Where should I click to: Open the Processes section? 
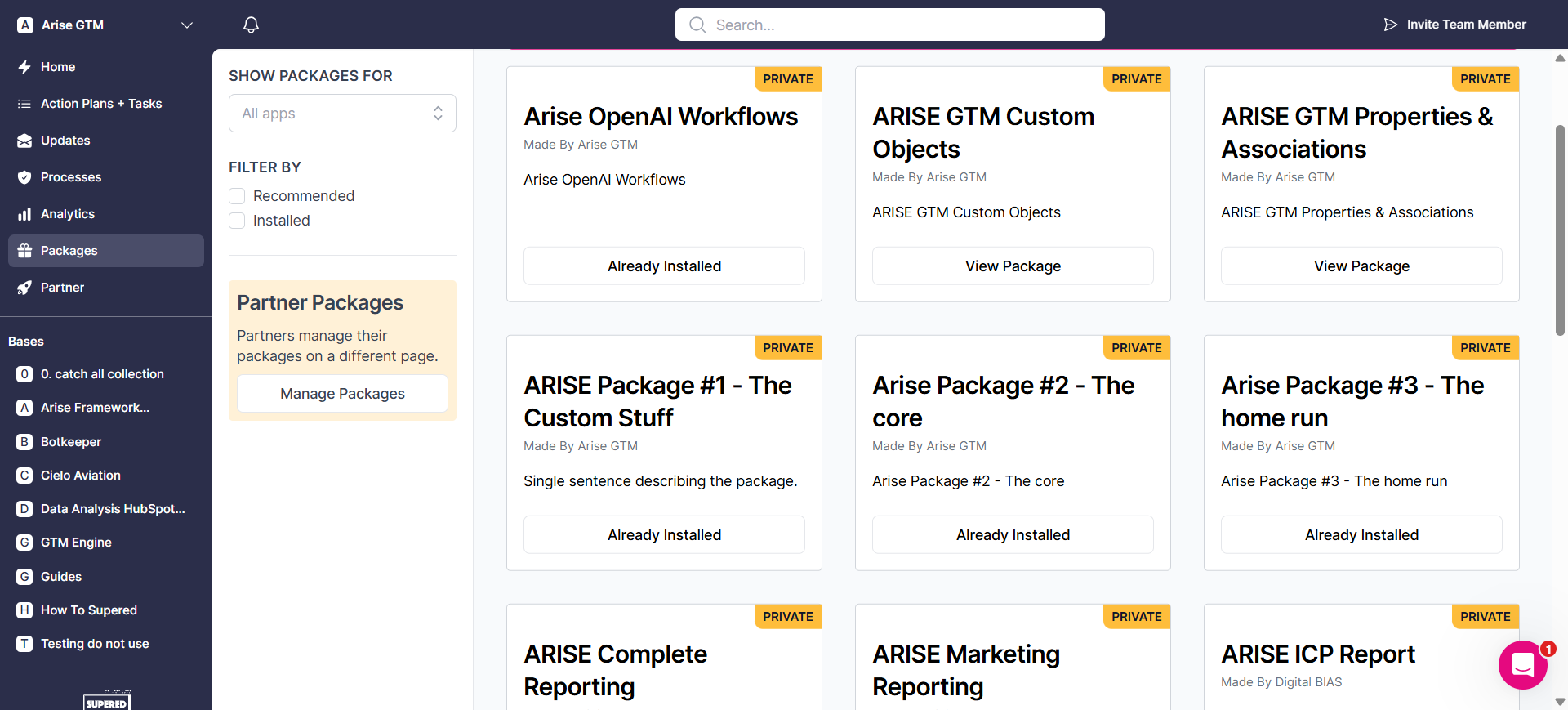click(x=106, y=177)
